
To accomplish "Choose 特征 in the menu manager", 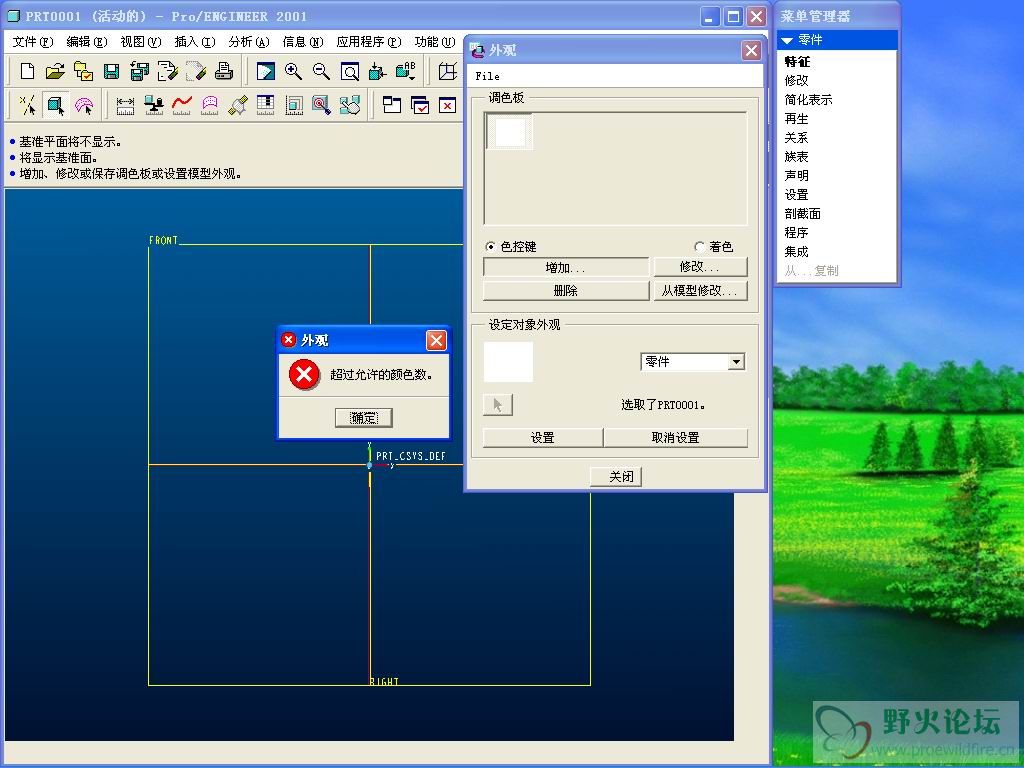I will 797,61.
